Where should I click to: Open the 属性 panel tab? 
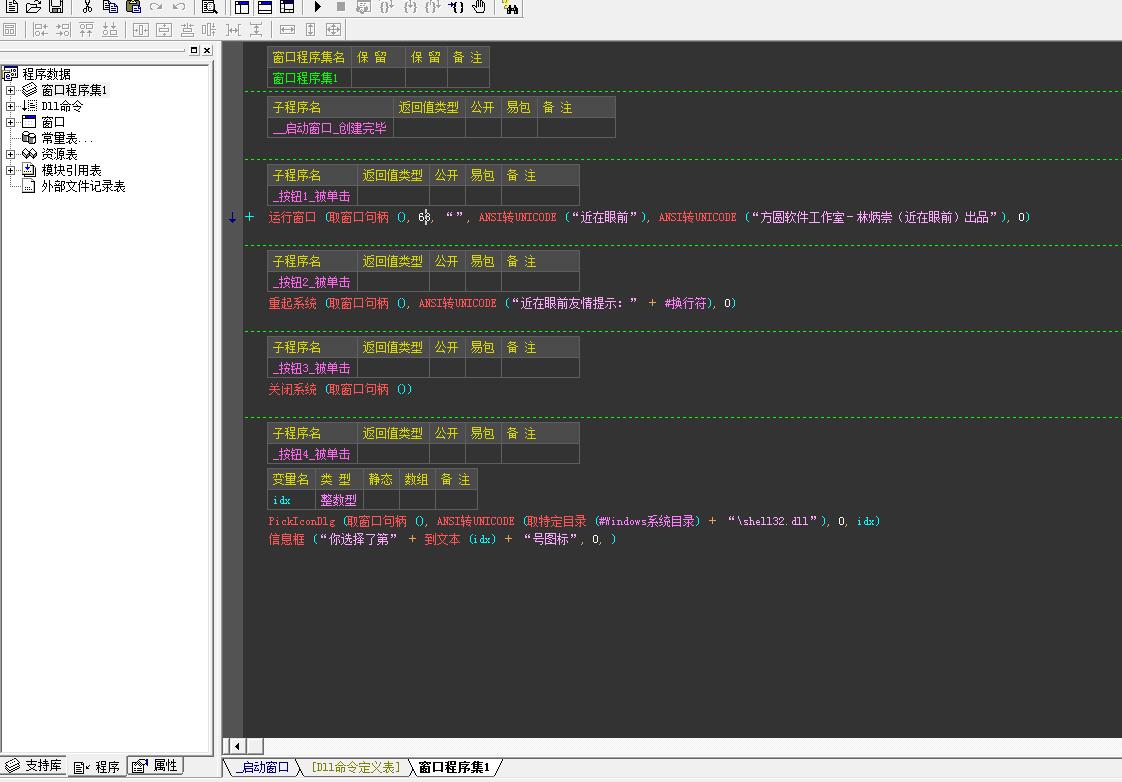tap(155, 766)
